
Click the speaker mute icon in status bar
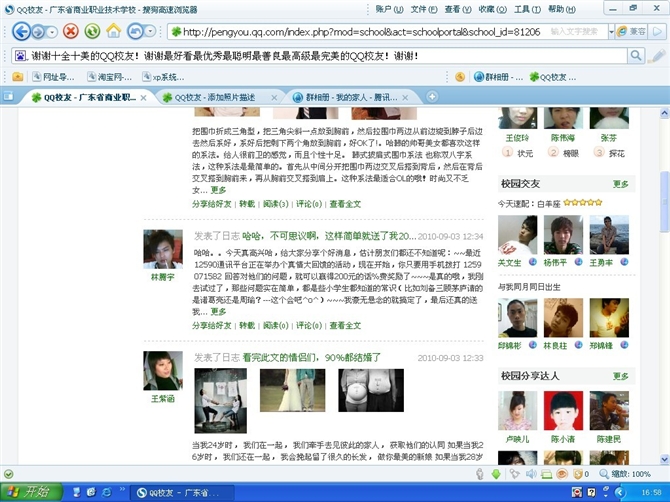[x=531, y=474]
